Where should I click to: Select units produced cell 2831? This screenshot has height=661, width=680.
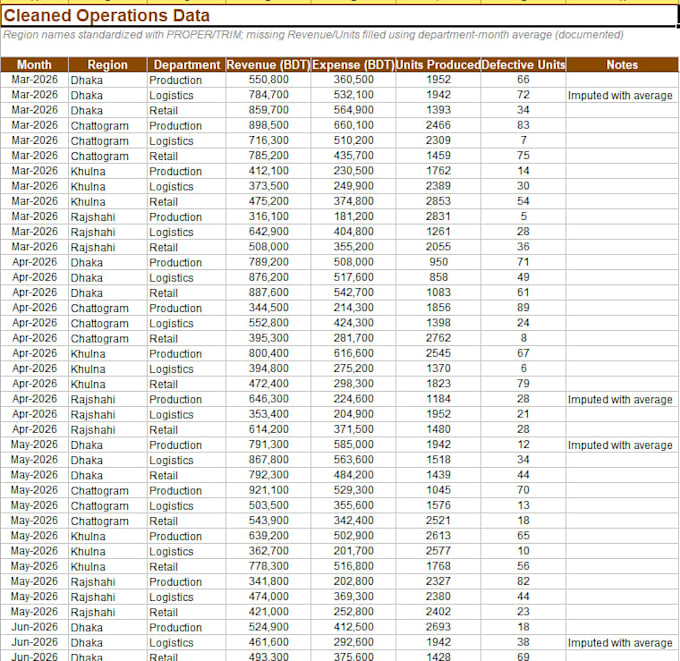pos(438,216)
